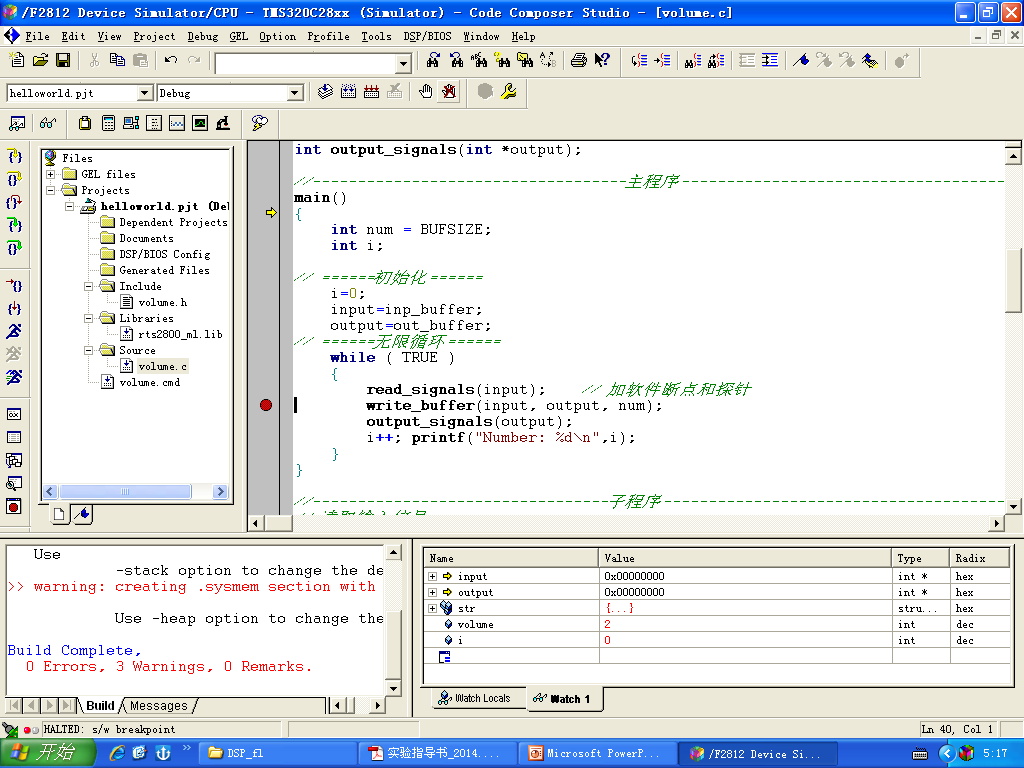Open the Debug menu
This screenshot has height=768, width=1024.
(202, 37)
